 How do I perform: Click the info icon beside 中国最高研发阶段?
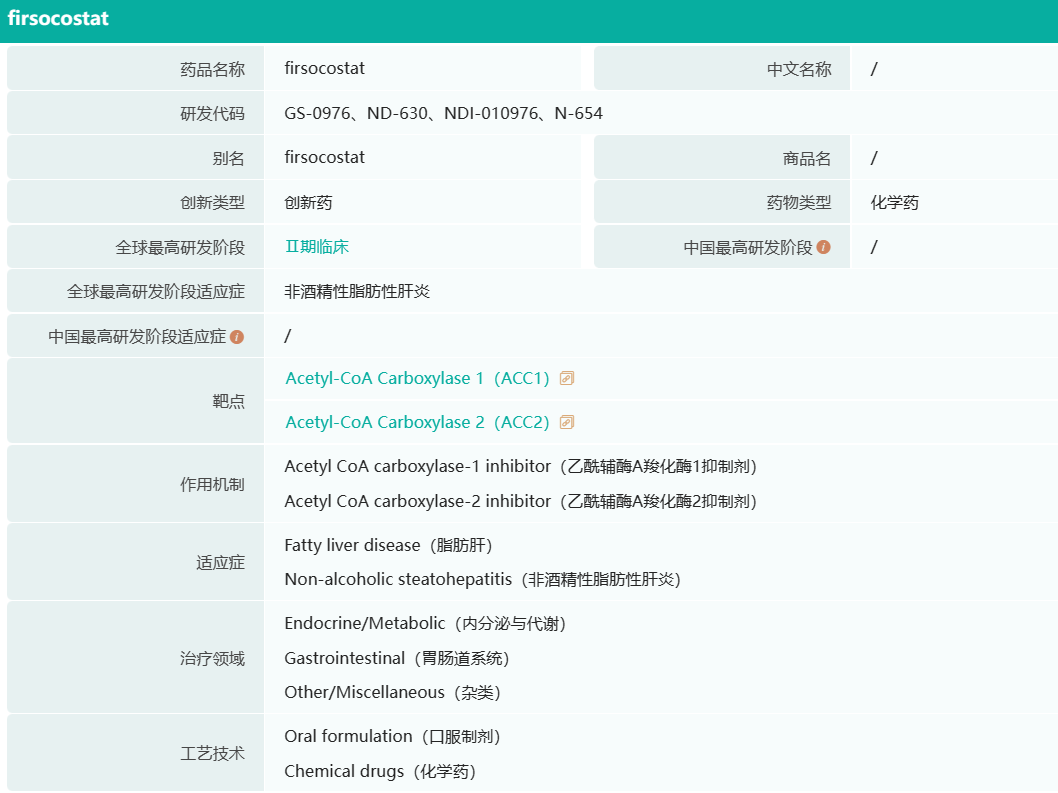tap(824, 247)
